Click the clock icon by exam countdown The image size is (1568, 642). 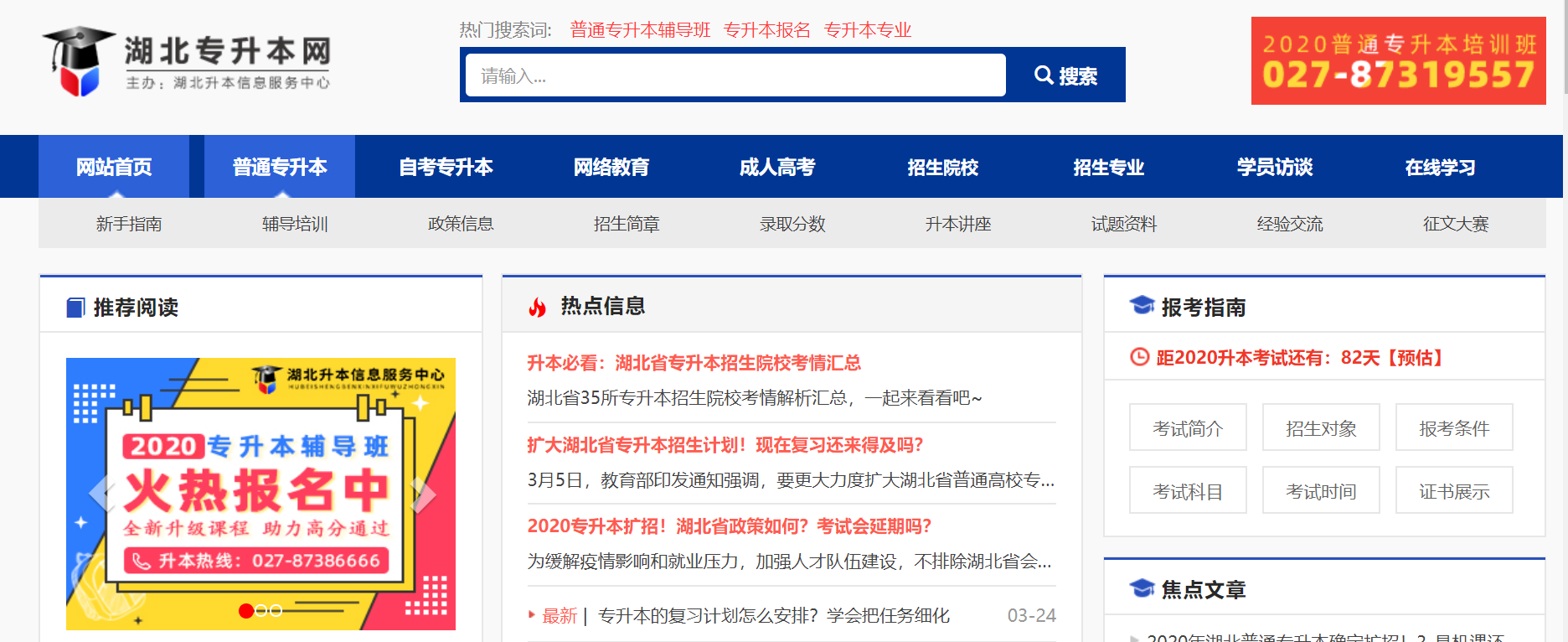click(x=1139, y=357)
